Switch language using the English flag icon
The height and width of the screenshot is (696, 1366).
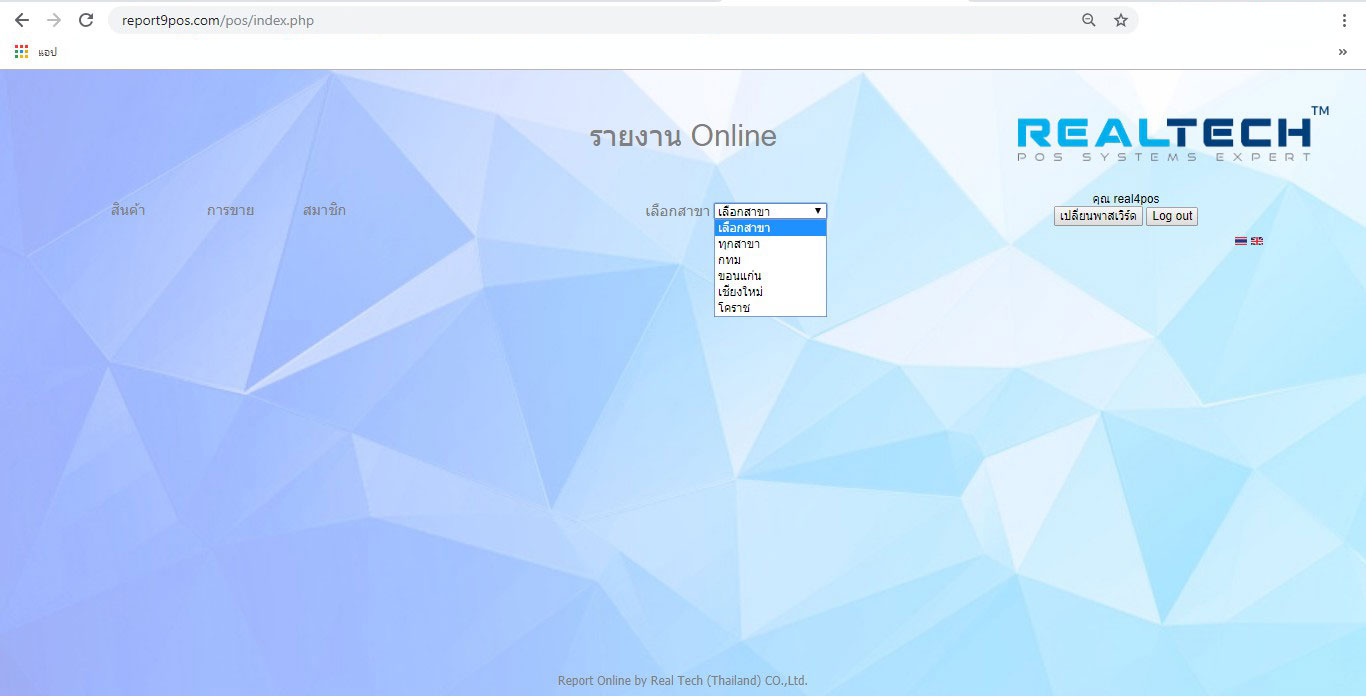(1257, 241)
